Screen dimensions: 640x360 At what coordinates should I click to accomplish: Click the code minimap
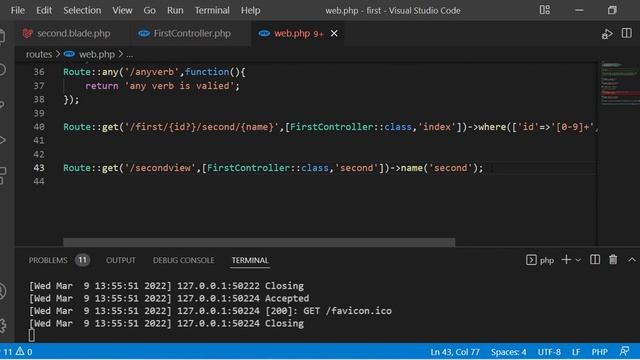click(619, 84)
